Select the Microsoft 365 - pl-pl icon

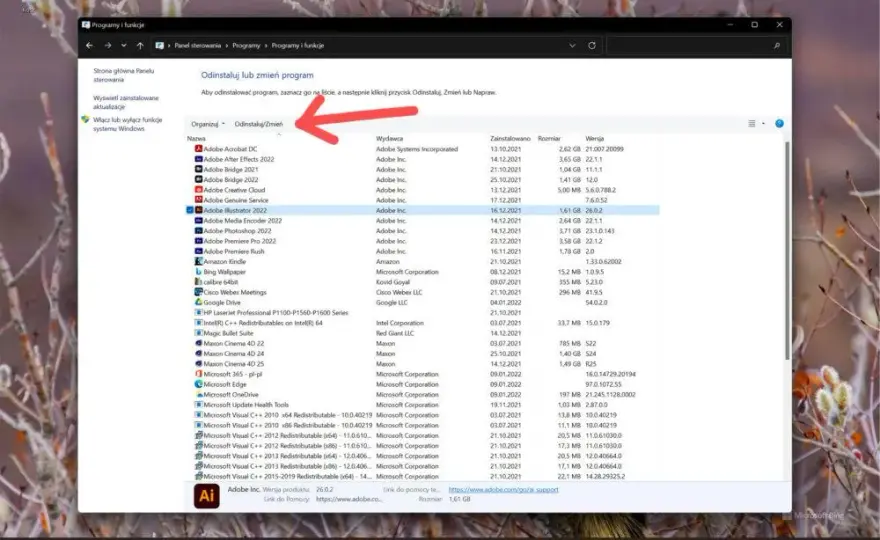198,374
